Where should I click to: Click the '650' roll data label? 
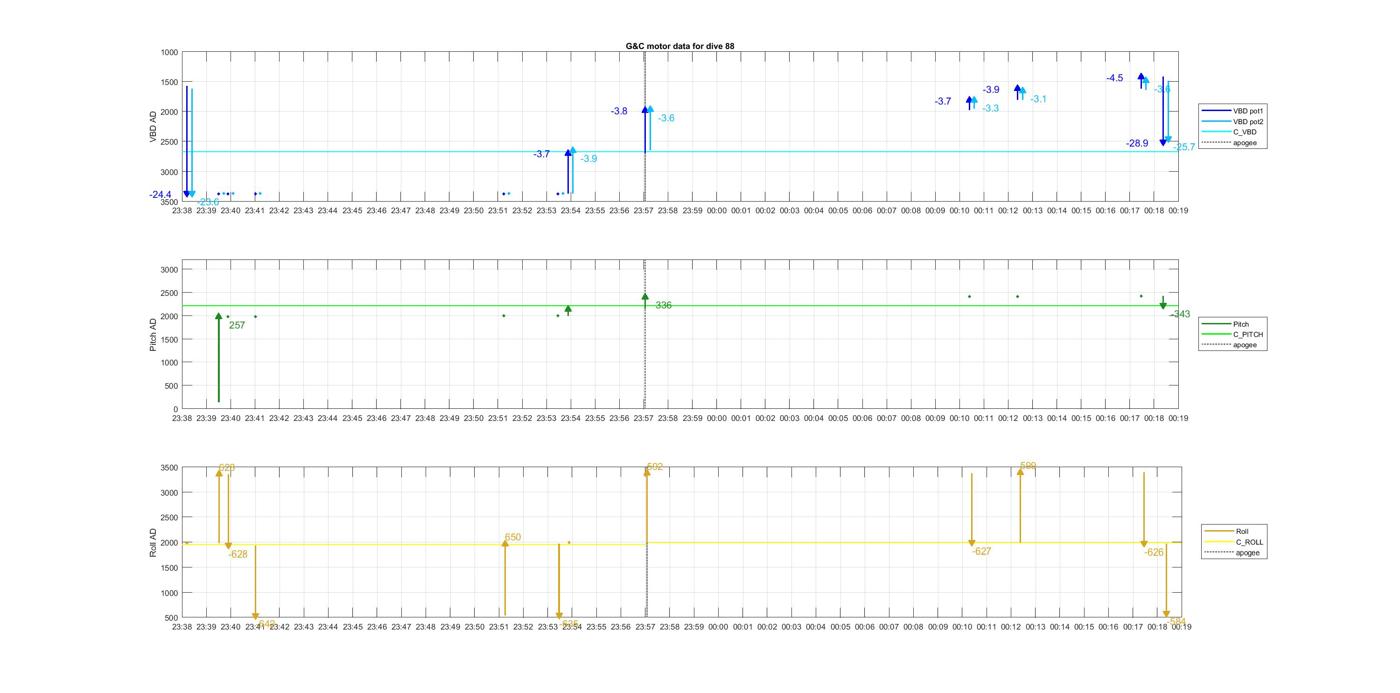coord(513,538)
